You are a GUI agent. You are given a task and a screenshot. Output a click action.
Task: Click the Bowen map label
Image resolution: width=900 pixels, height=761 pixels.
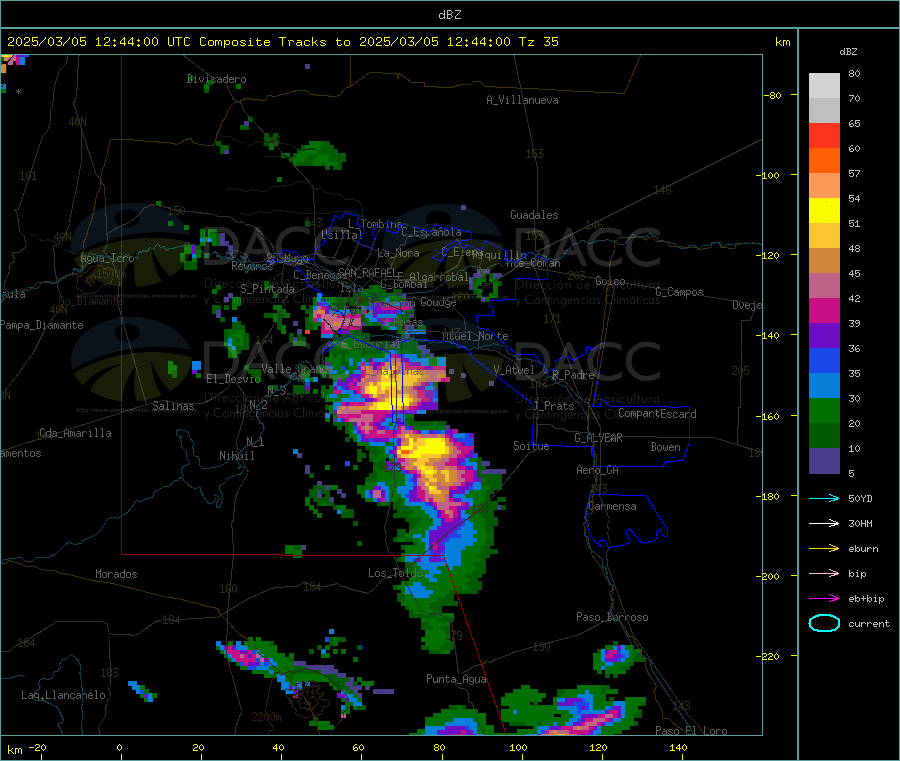666,447
